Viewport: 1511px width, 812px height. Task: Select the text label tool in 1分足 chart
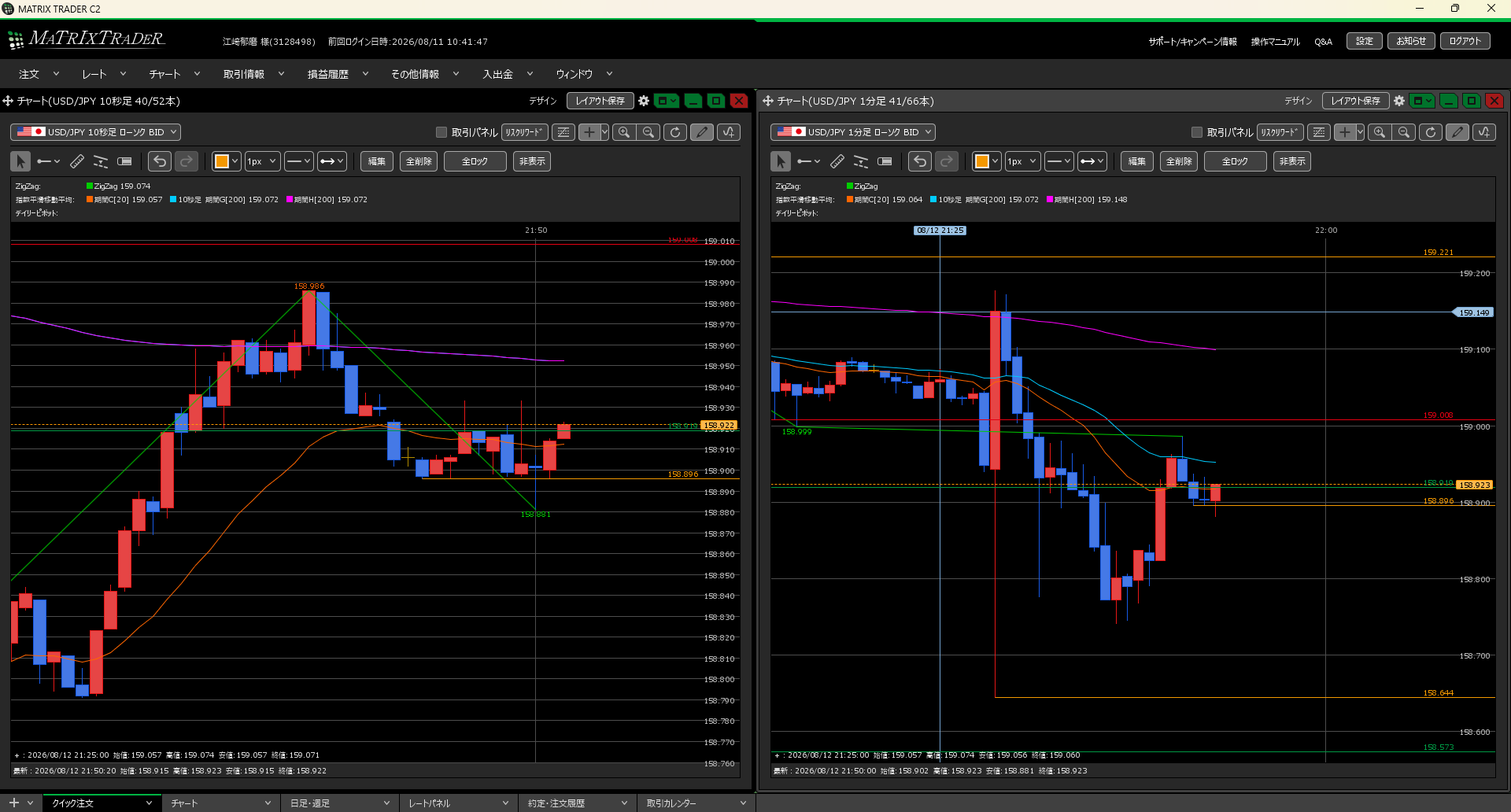pos(885,161)
